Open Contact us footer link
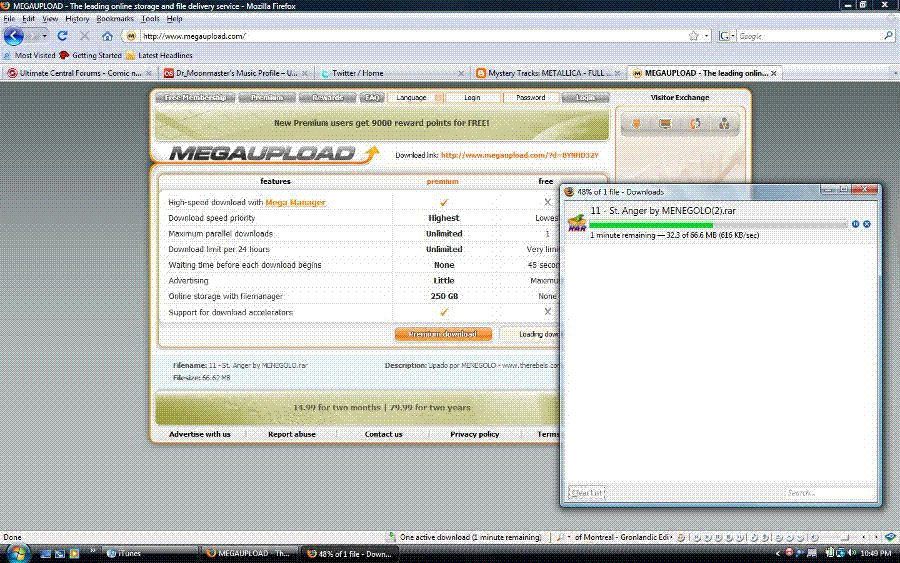 click(383, 434)
